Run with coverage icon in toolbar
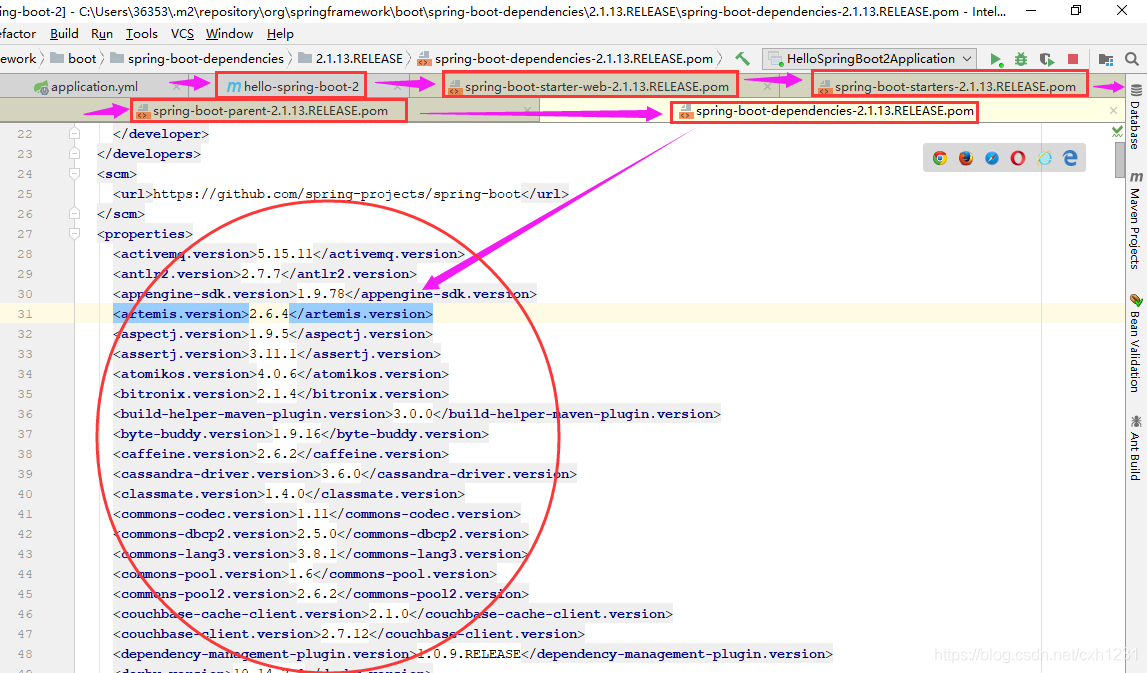 tap(1046, 59)
